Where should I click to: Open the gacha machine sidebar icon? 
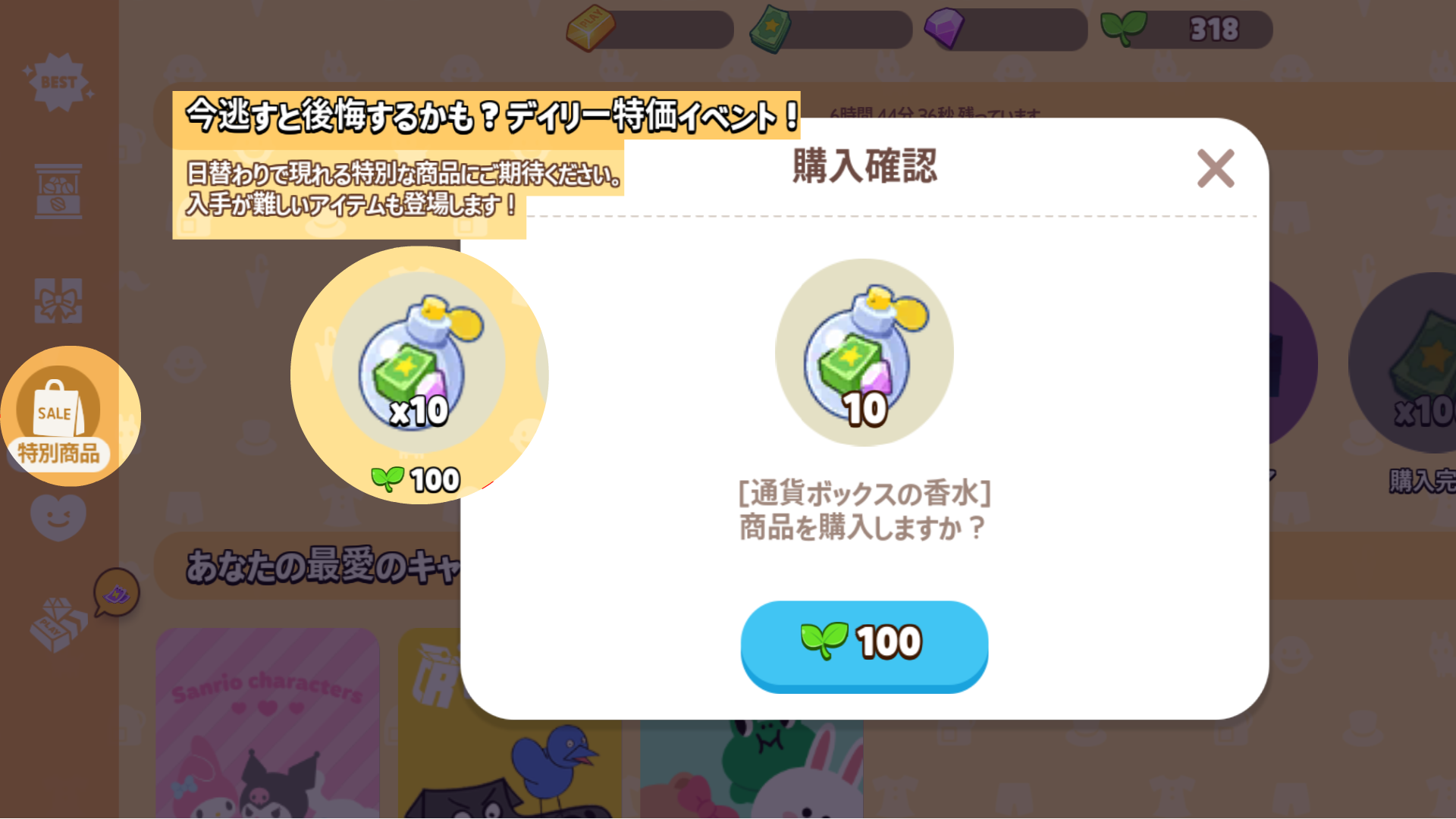[x=58, y=190]
